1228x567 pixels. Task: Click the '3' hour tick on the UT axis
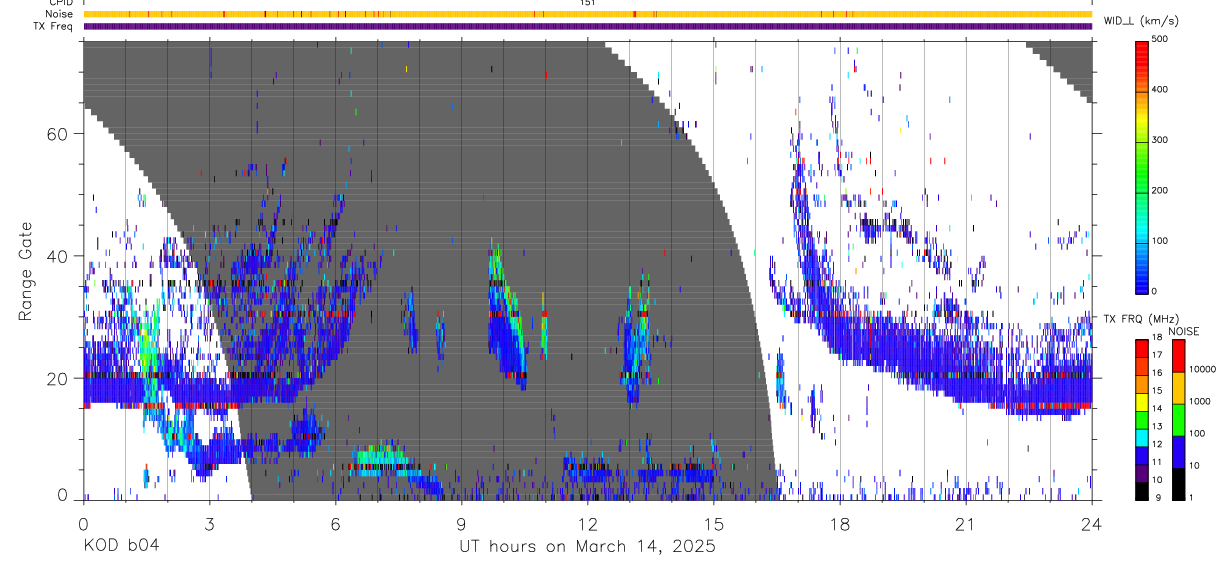209,524
